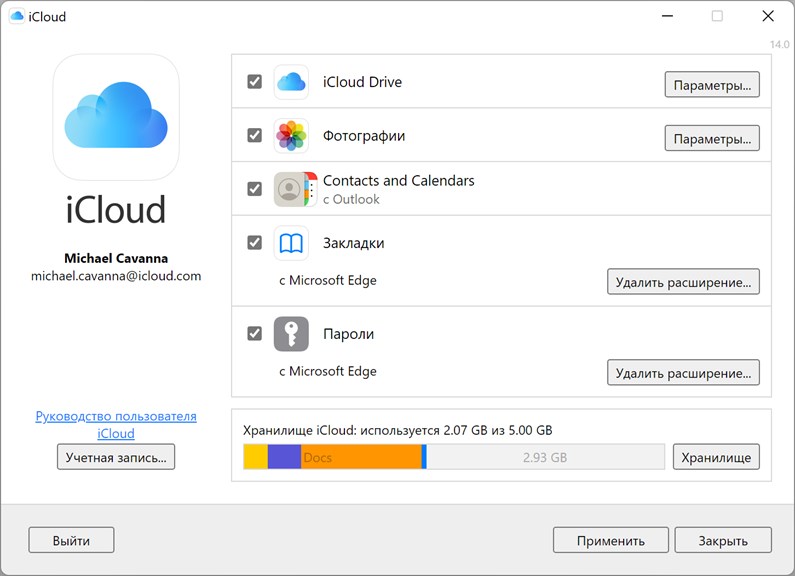The width and height of the screenshot is (795, 576).
Task: Click the Фотографии pinwheel icon
Action: [x=291, y=135]
